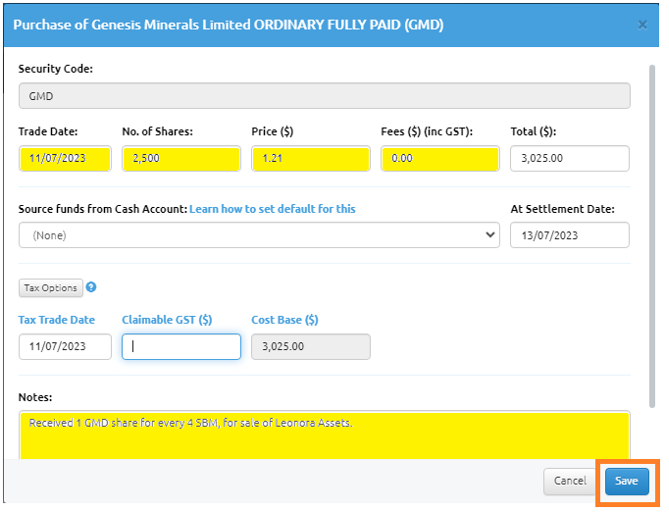Close the Purchase dialog with the X
Screen dimensions: 669x515
[642, 25]
